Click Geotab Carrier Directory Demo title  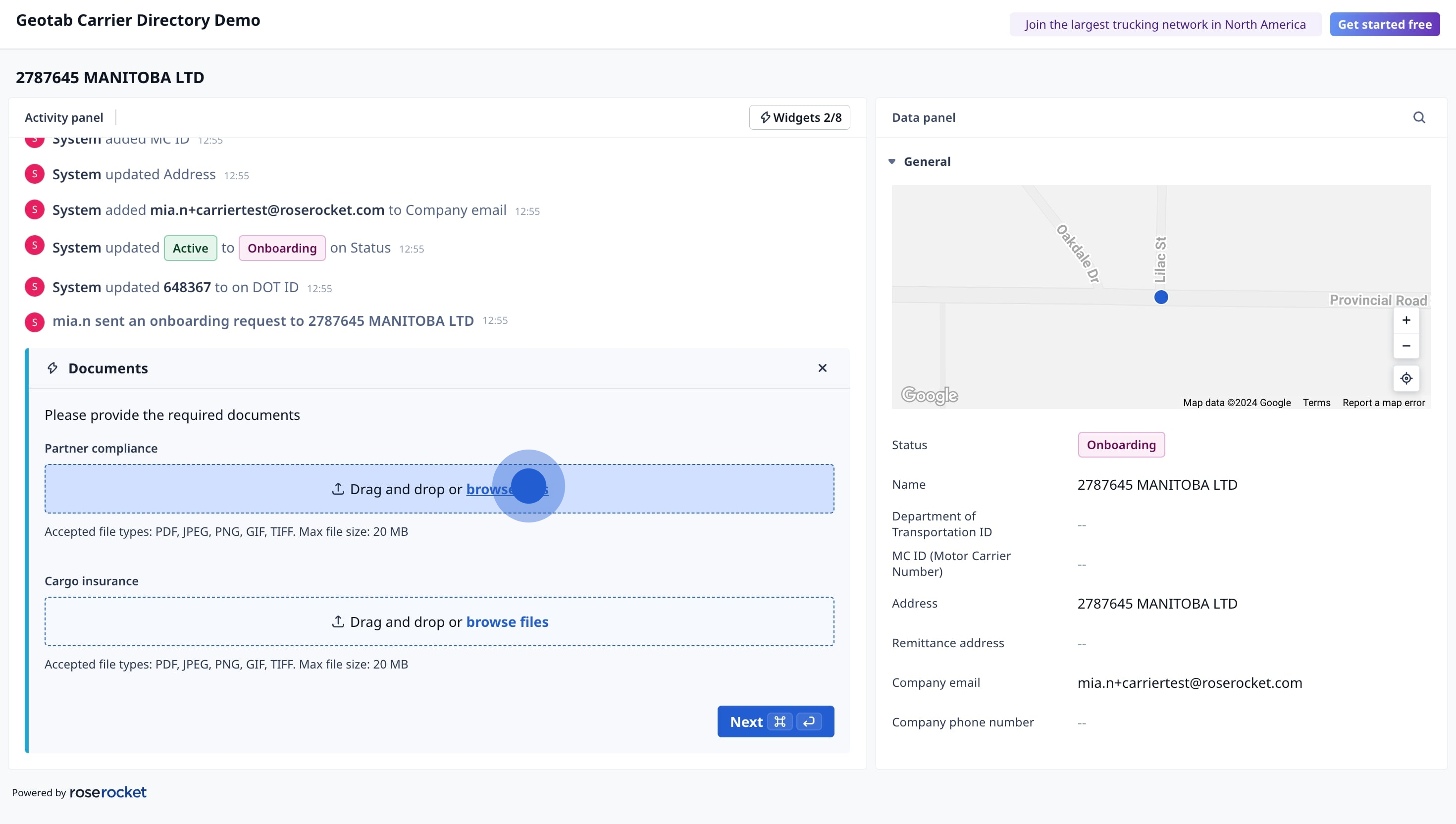(138, 20)
